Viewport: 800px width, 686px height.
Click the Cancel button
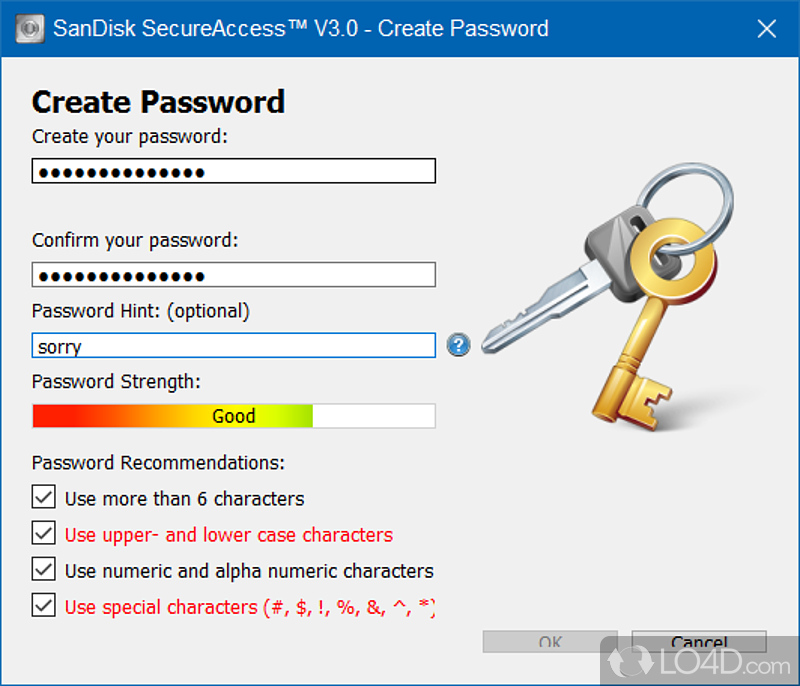click(x=699, y=641)
